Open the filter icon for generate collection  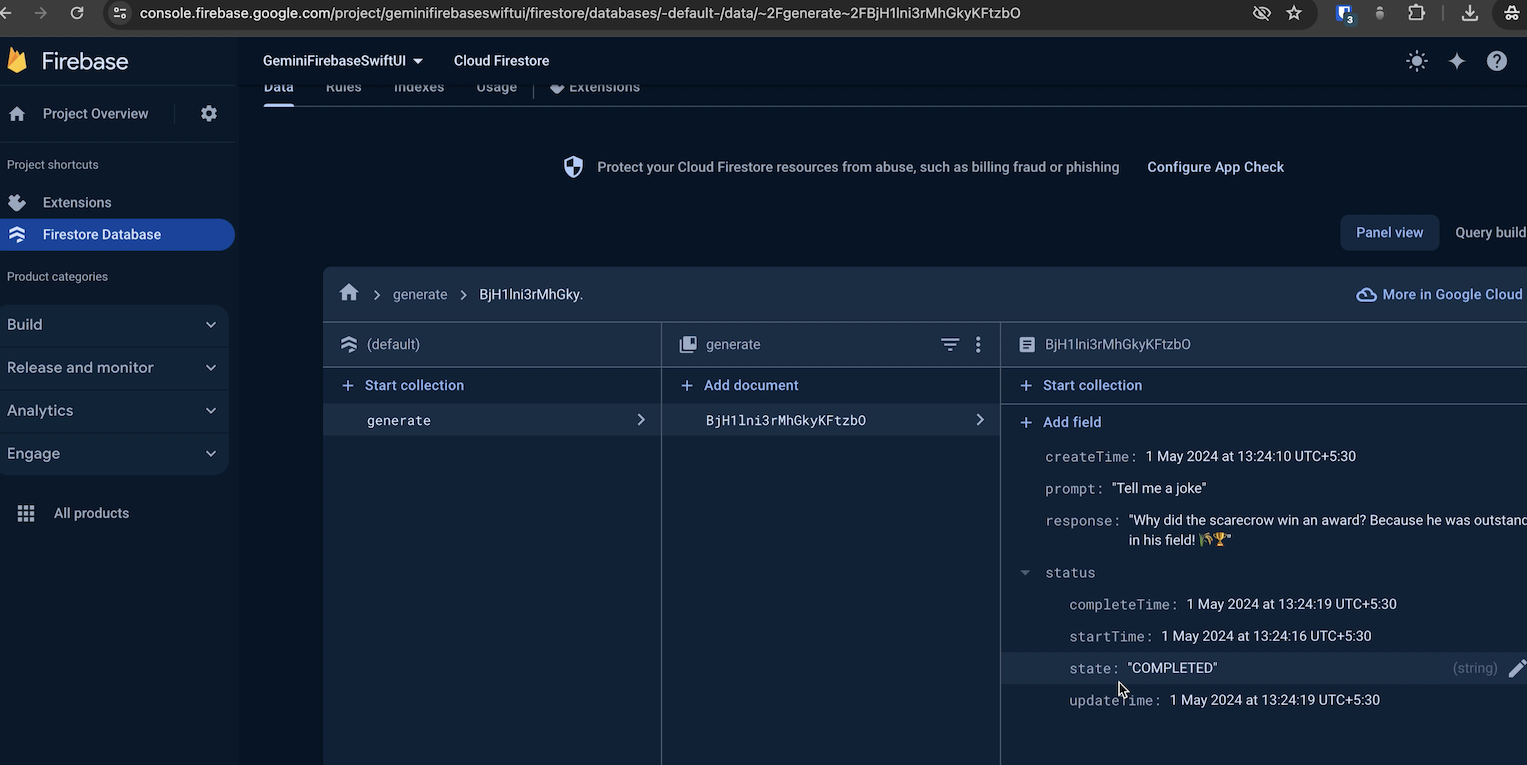pyautogui.click(x=949, y=345)
